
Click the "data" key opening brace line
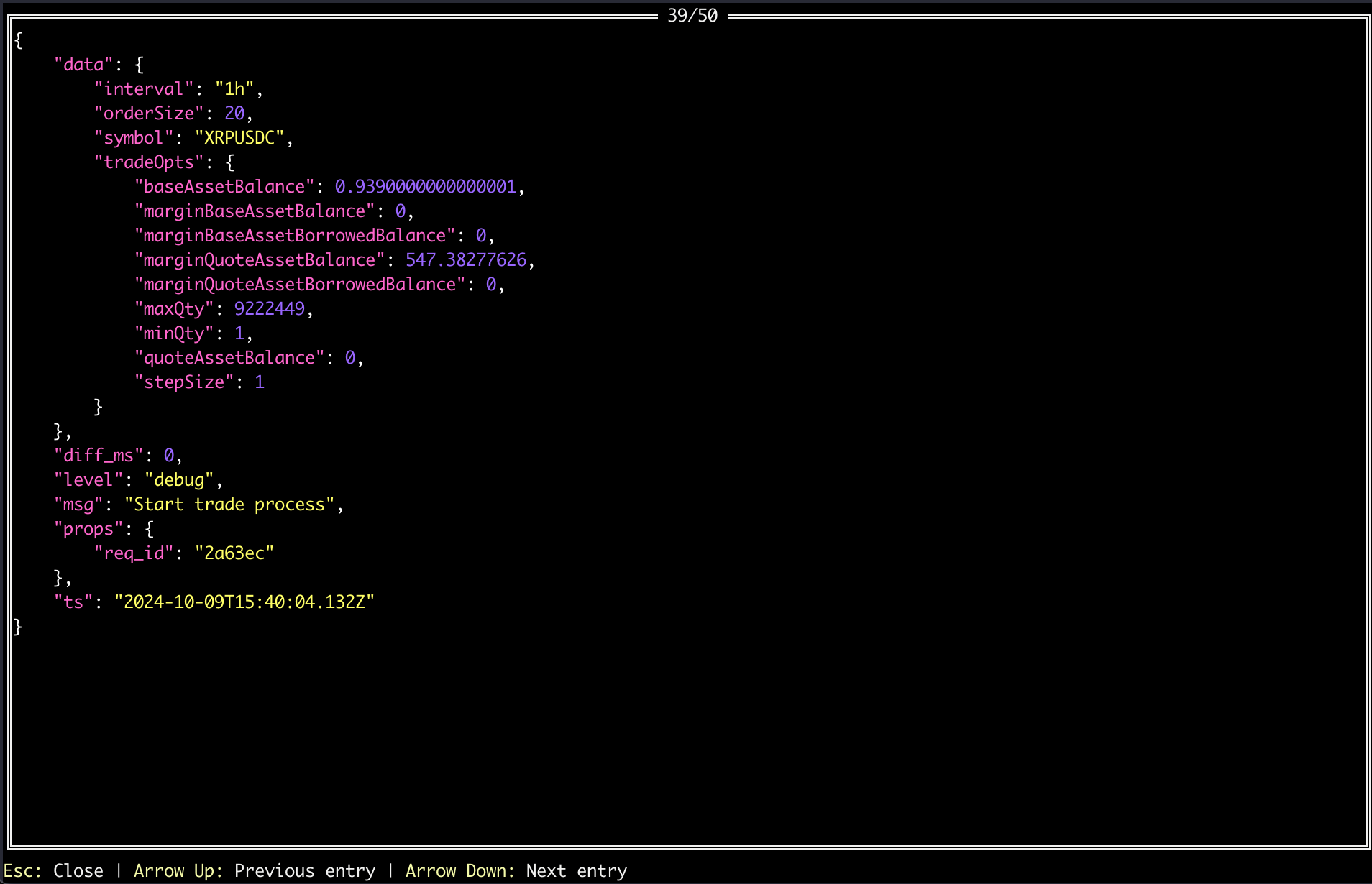[x=99, y=65]
